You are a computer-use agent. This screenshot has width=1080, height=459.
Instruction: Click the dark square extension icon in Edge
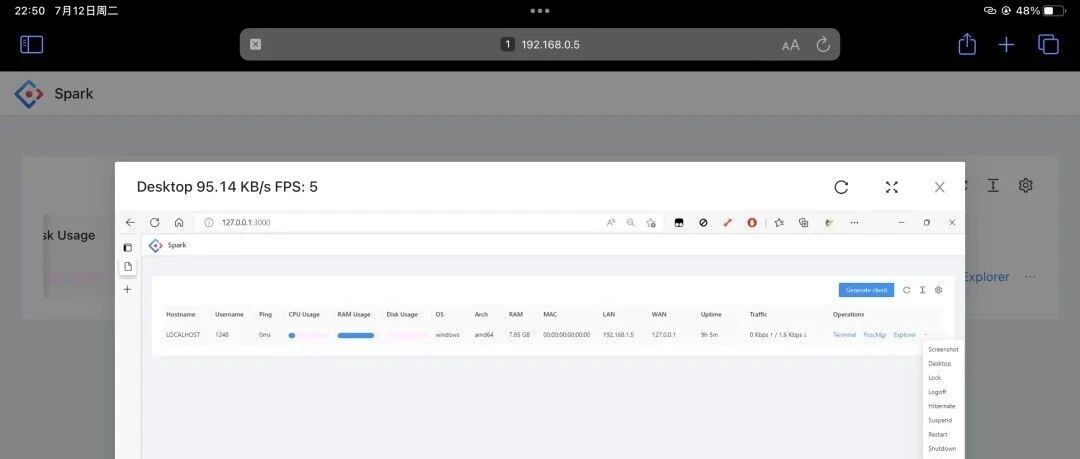pyautogui.click(x=678, y=223)
